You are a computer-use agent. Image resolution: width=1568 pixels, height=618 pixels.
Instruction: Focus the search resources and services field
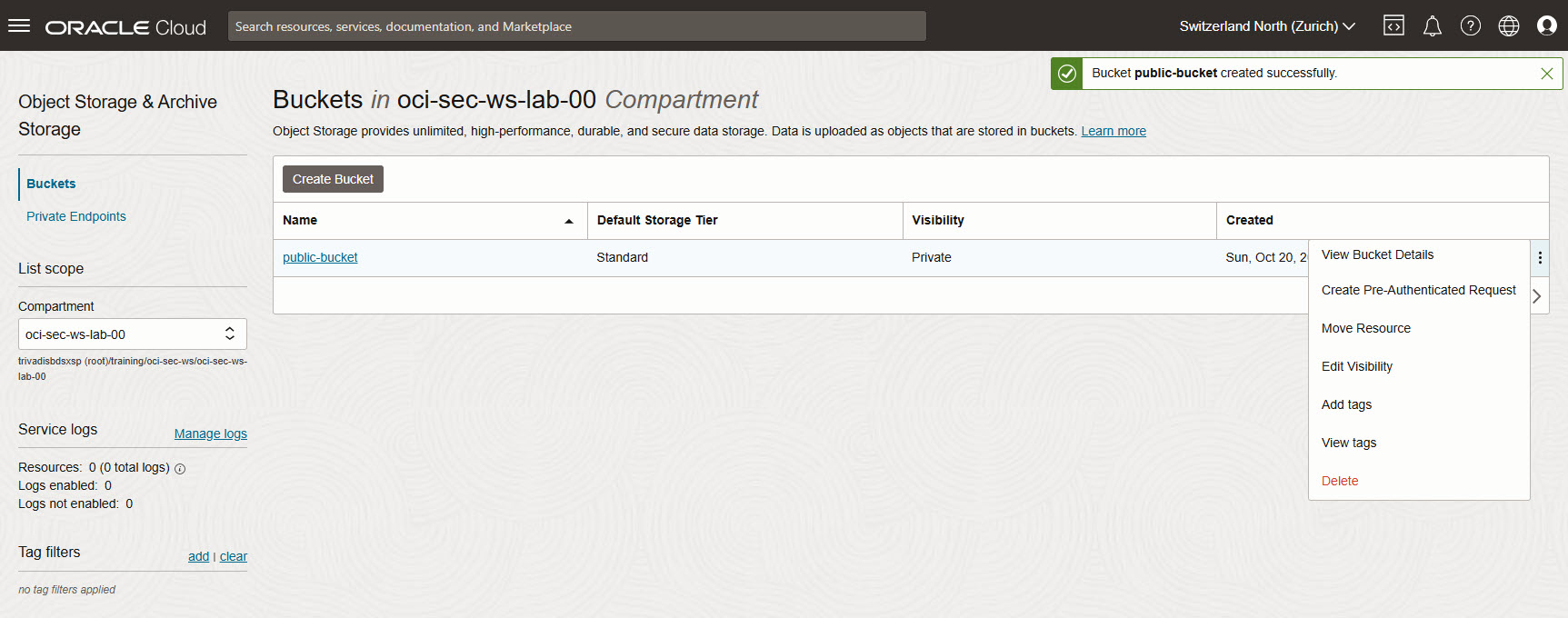[x=577, y=26]
